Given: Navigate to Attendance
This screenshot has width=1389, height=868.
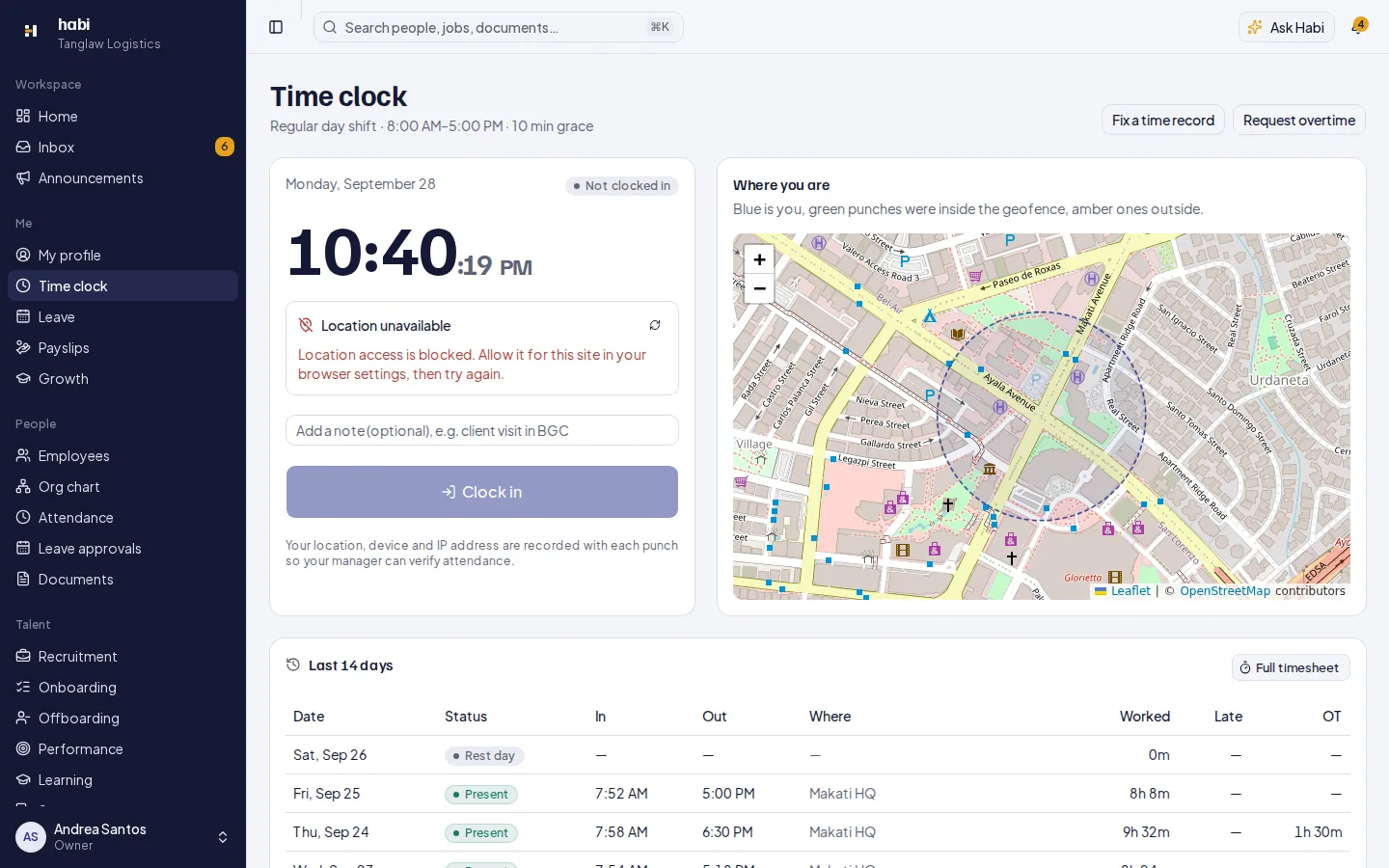Looking at the screenshot, I should (123, 517).
